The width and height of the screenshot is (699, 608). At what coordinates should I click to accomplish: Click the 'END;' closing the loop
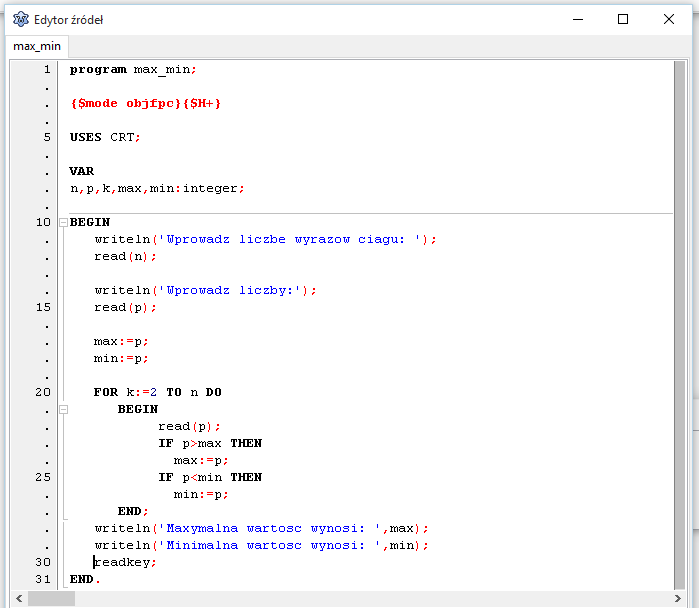[133, 511]
